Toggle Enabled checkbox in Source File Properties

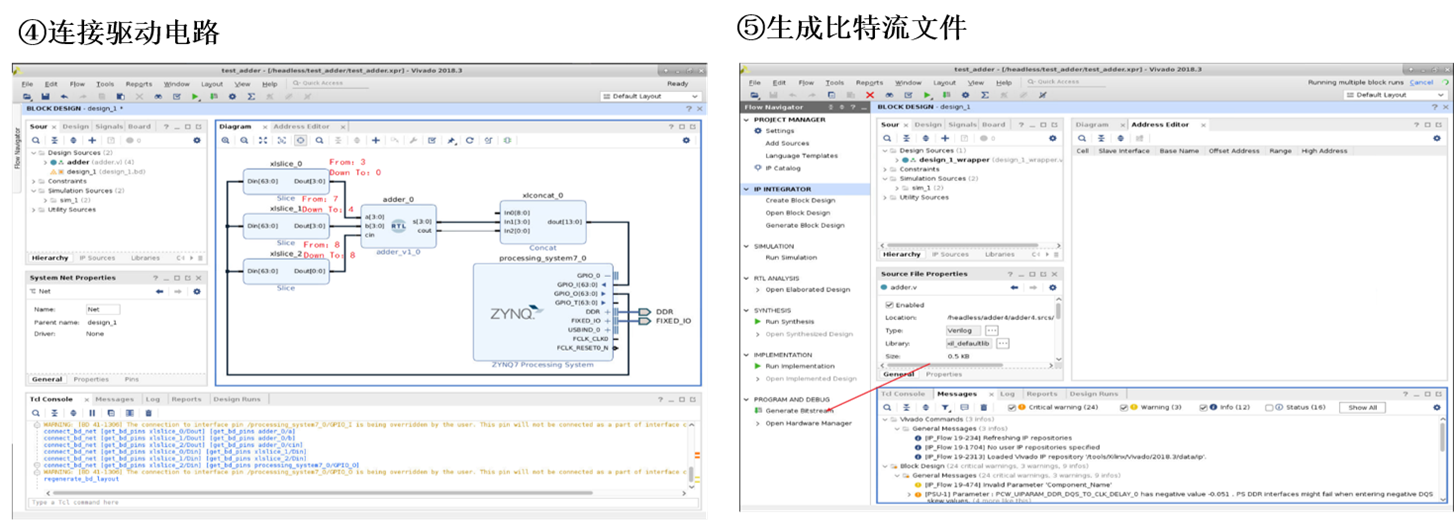889,305
